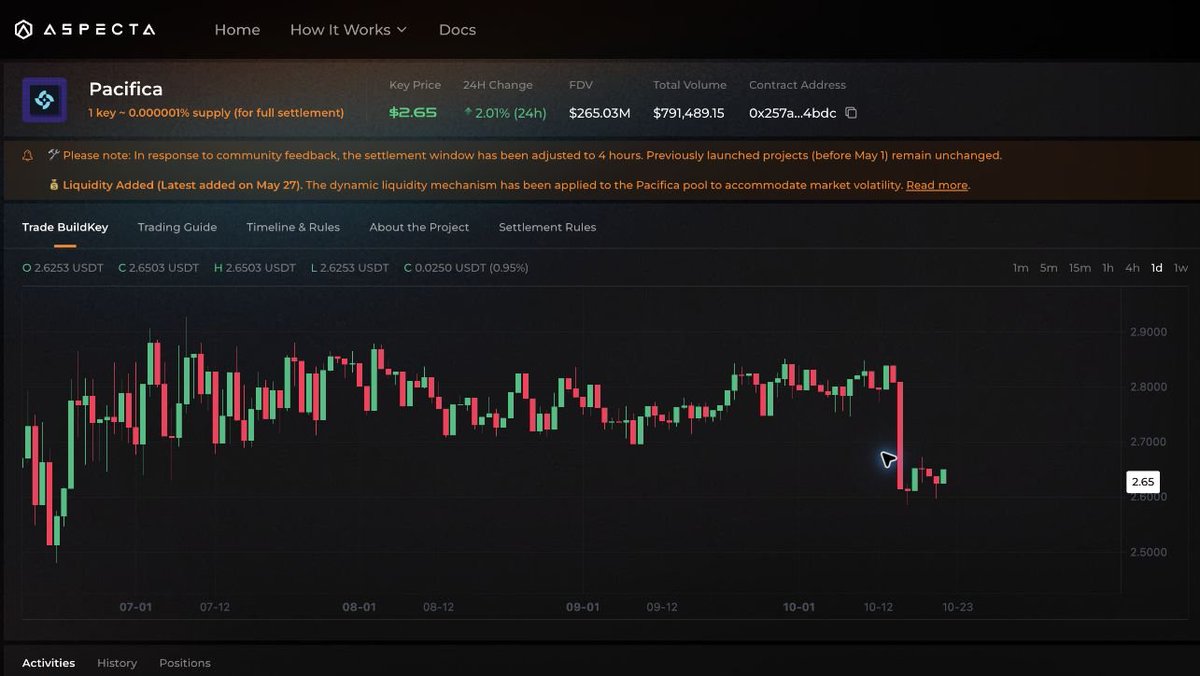Select the 1d chart interval
Image resolution: width=1200 pixels, height=676 pixels.
coord(1157,268)
